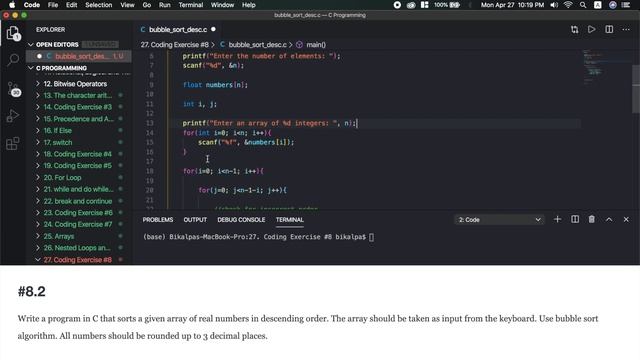Image resolution: width=640 pixels, height=360 pixels.
Task: Open the Apple menu
Action: (x=12, y=5)
